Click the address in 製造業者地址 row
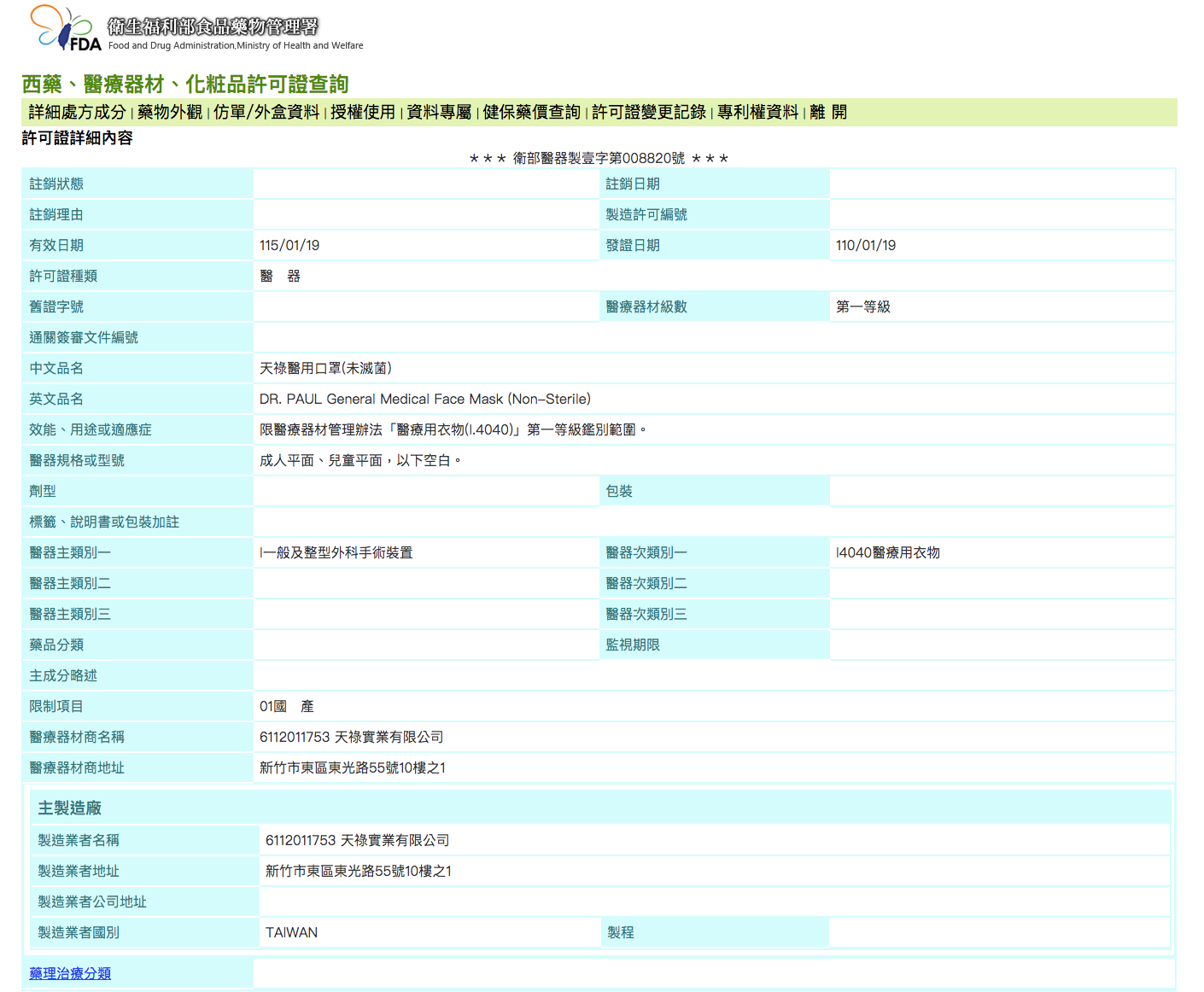Image resolution: width=1204 pixels, height=992 pixels. click(359, 871)
